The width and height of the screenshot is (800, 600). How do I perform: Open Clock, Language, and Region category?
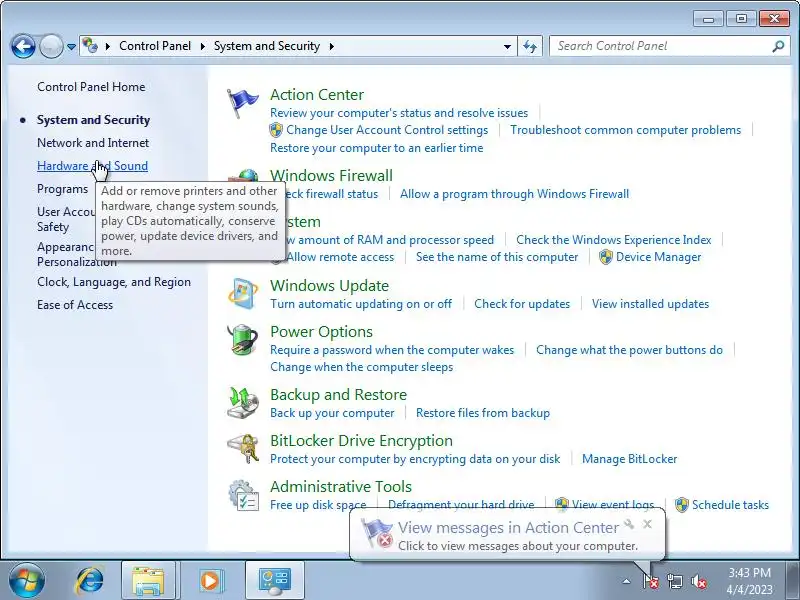click(x=114, y=282)
